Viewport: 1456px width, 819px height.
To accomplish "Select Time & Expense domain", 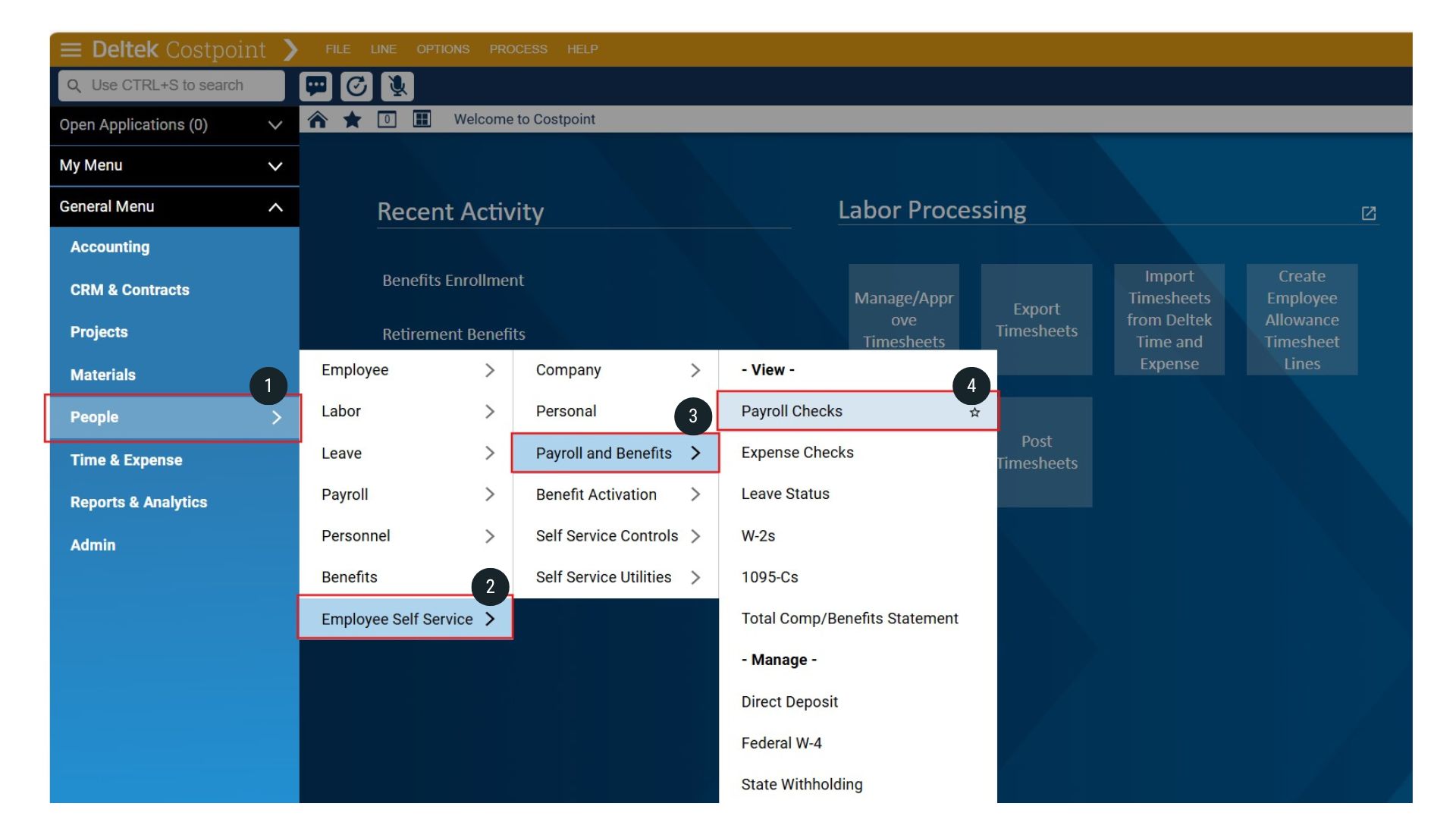I will 174,460.
